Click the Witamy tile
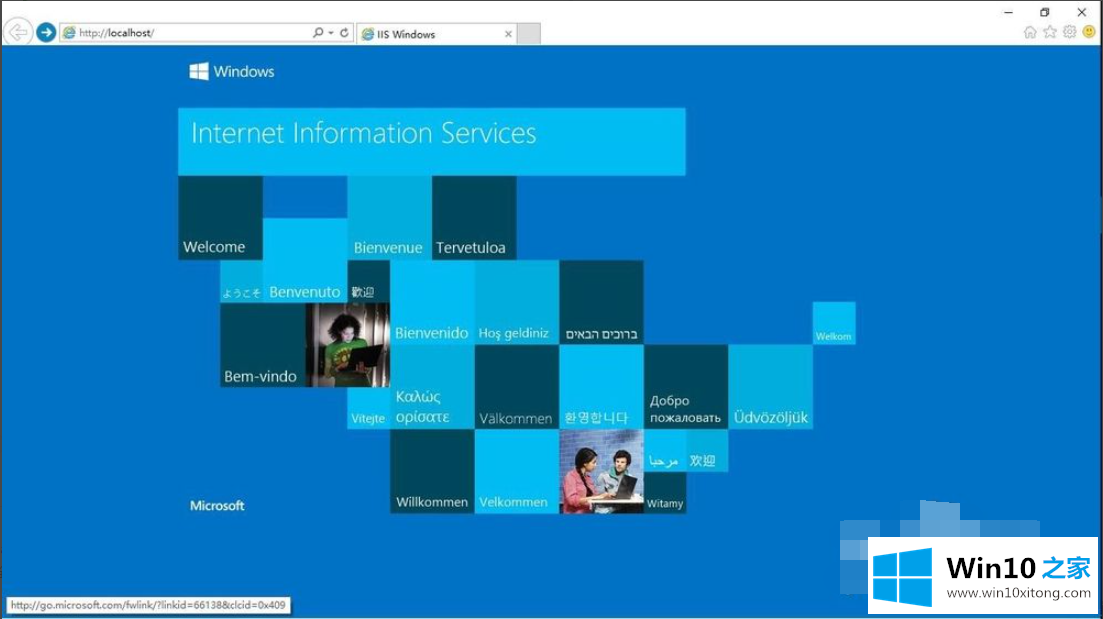The image size is (1103, 619). [665, 493]
